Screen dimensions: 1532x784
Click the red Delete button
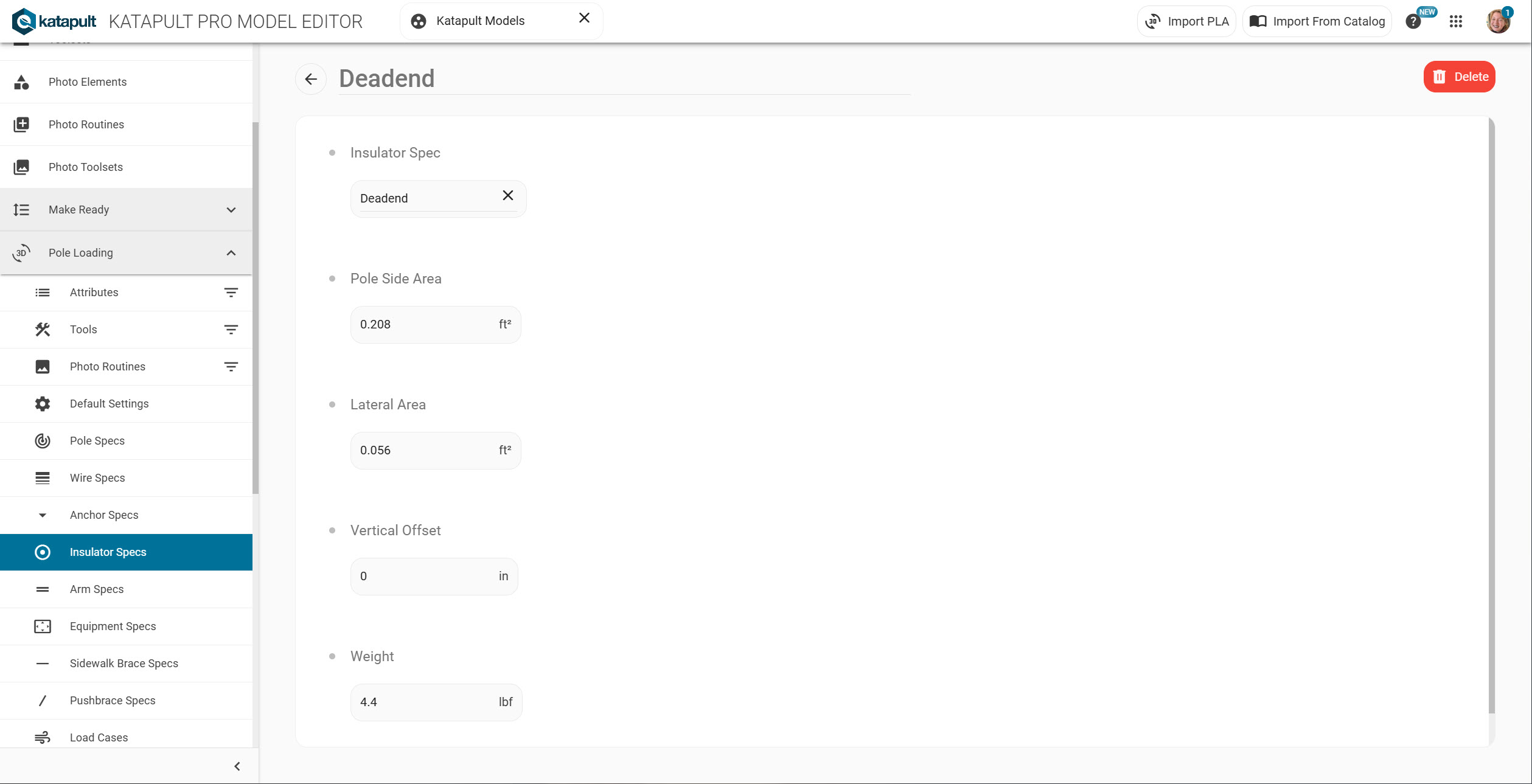click(x=1459, y=77)
